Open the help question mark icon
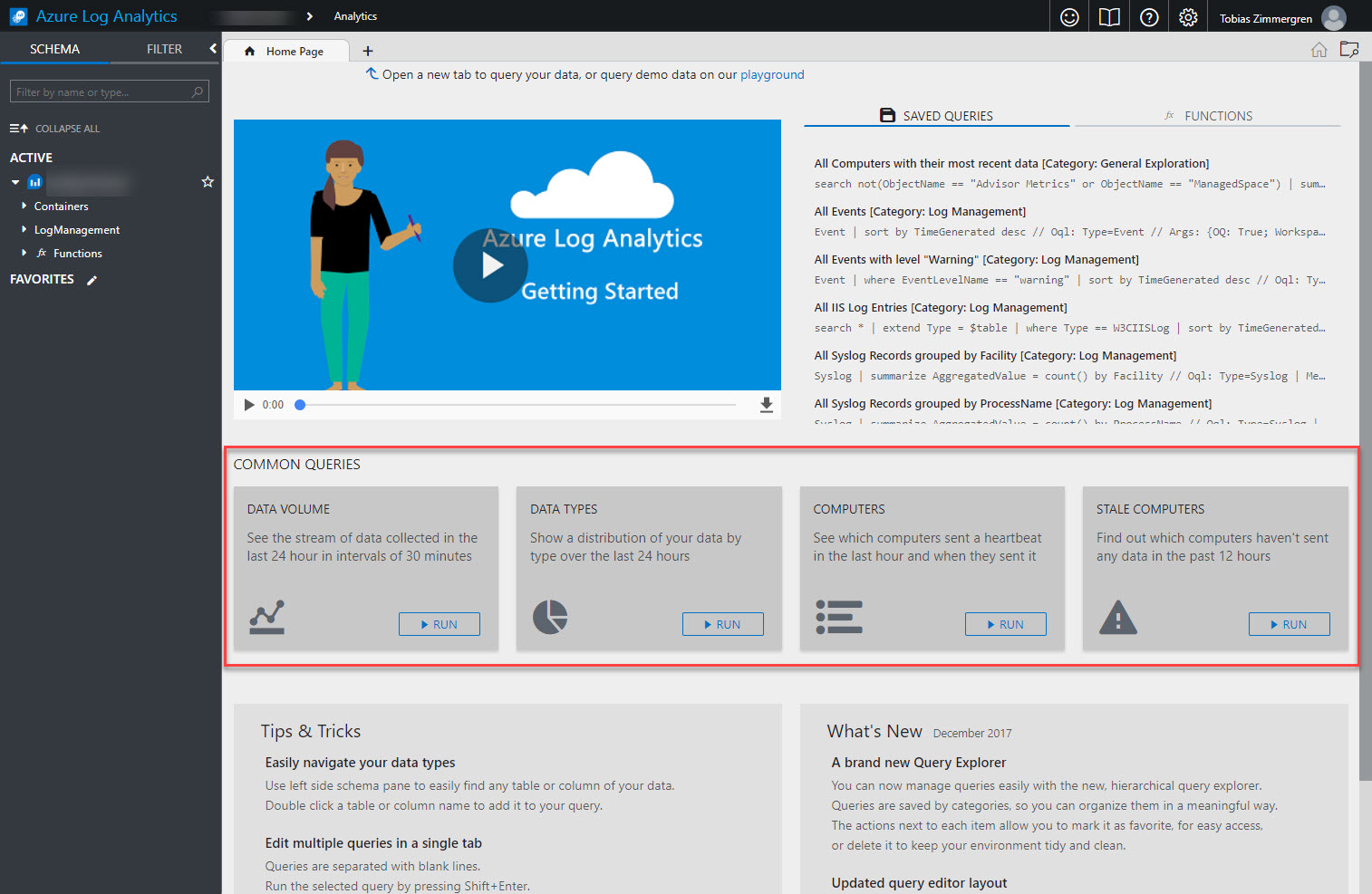The image size is (1372, 894). pos(1148,15)
